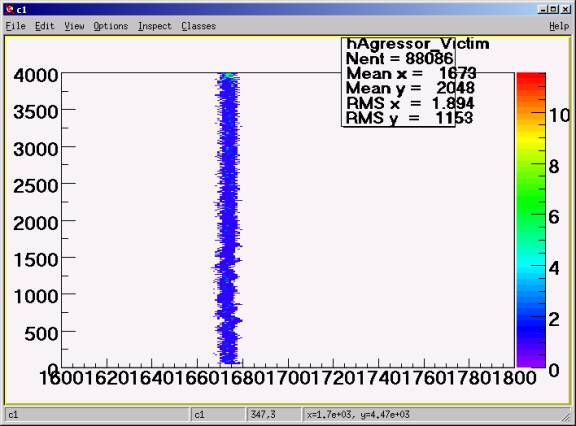Click the Nent = 88086 stats line

(399, 58)
